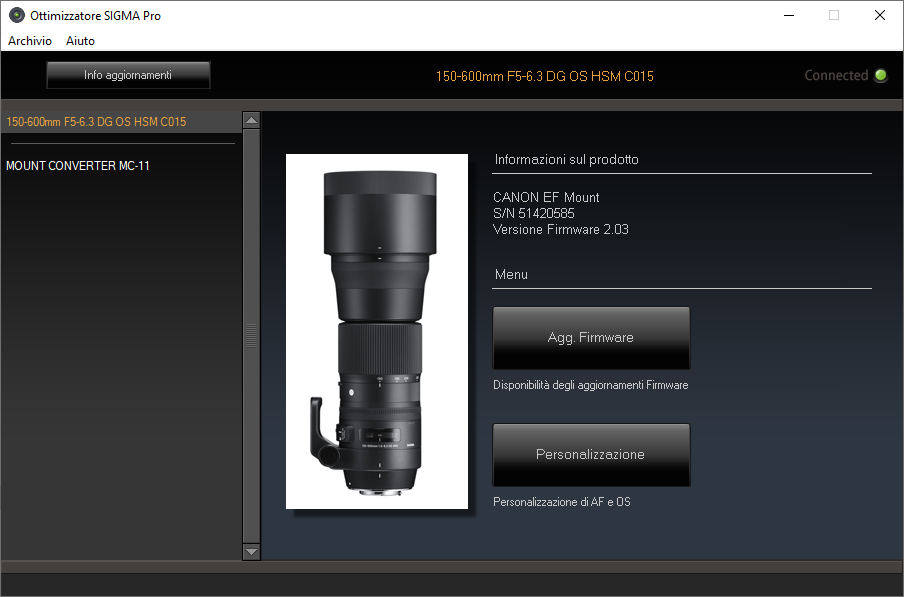Select 150-600mm F5-6.3 DG OS HSM C015 in list
Screen dimensions: 904x597
121,122
